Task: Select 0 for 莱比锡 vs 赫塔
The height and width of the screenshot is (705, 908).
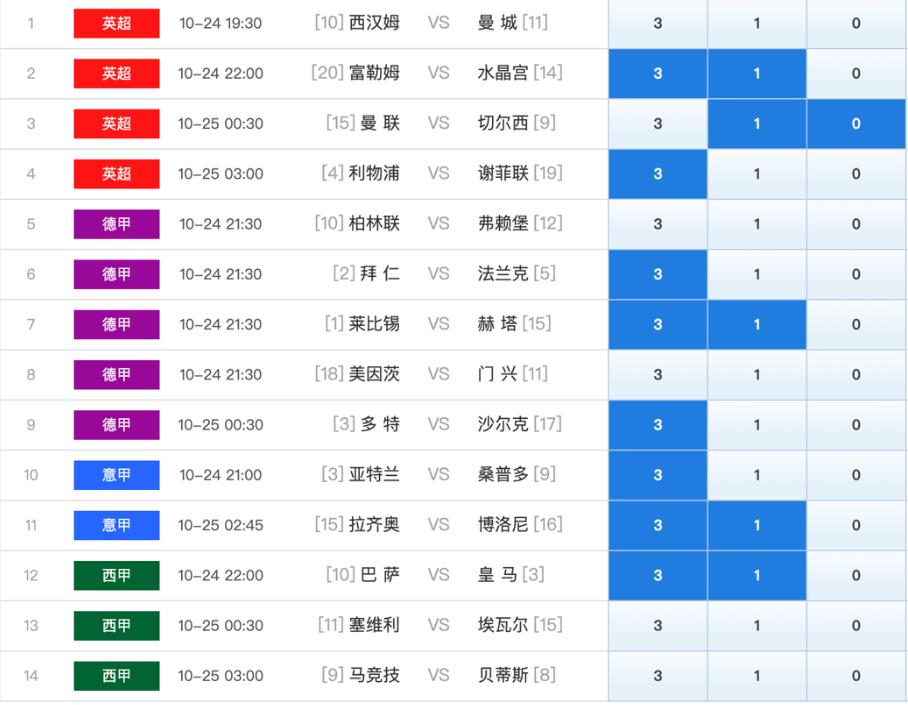Action: pyautogui.click(x=856, y=324)
